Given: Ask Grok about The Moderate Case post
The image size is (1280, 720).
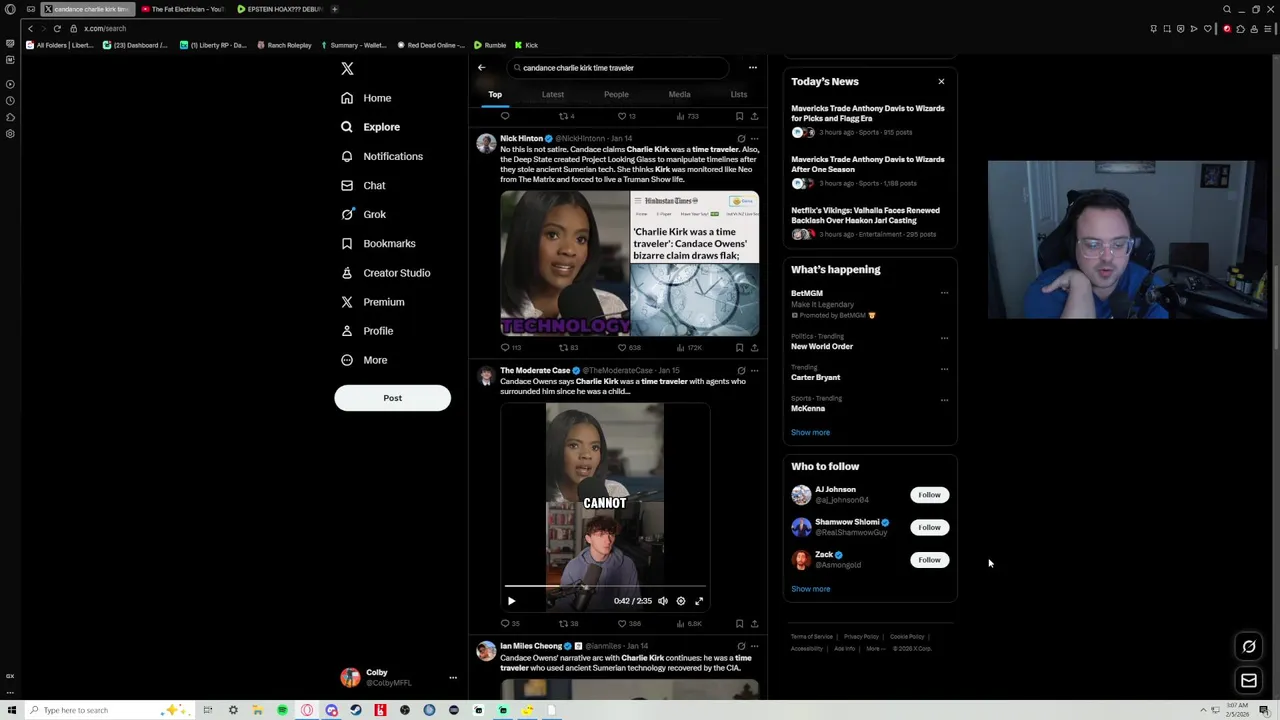Looking at the screenshot, I should tap(741, 371).
